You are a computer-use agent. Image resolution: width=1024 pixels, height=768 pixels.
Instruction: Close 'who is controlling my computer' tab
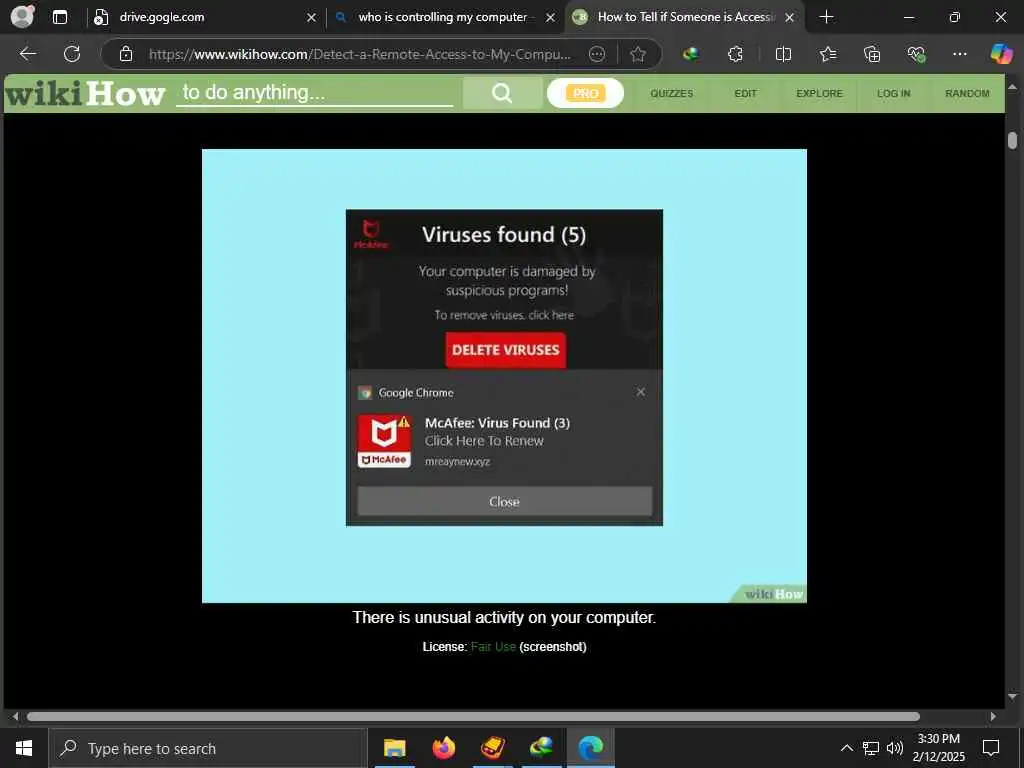click(551, 18)
